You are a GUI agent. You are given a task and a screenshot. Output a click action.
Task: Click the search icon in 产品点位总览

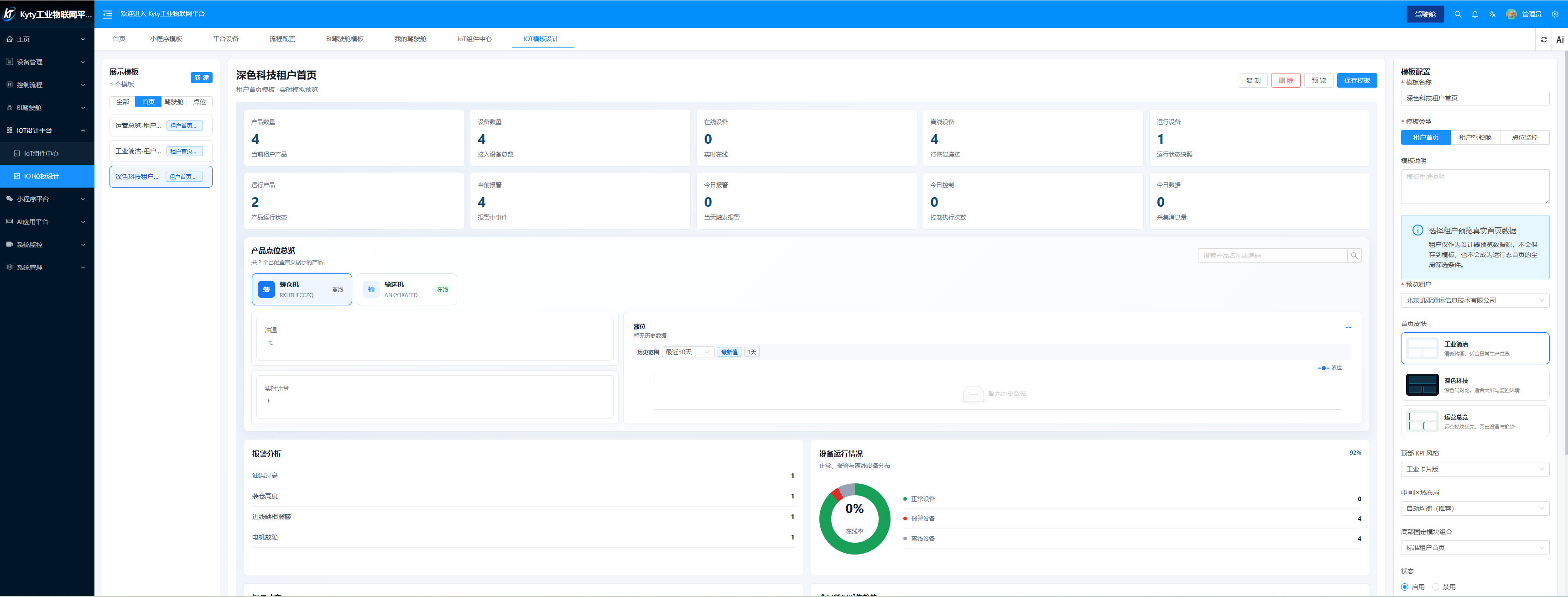(x=1354, y=256)
